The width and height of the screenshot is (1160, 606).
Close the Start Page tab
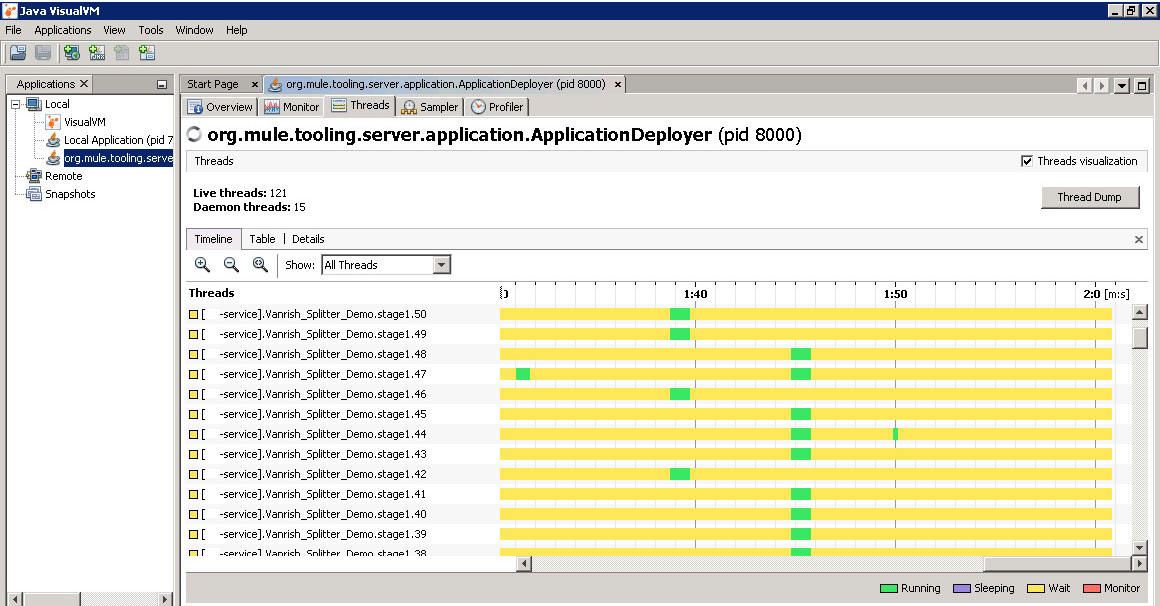(254, 84)
